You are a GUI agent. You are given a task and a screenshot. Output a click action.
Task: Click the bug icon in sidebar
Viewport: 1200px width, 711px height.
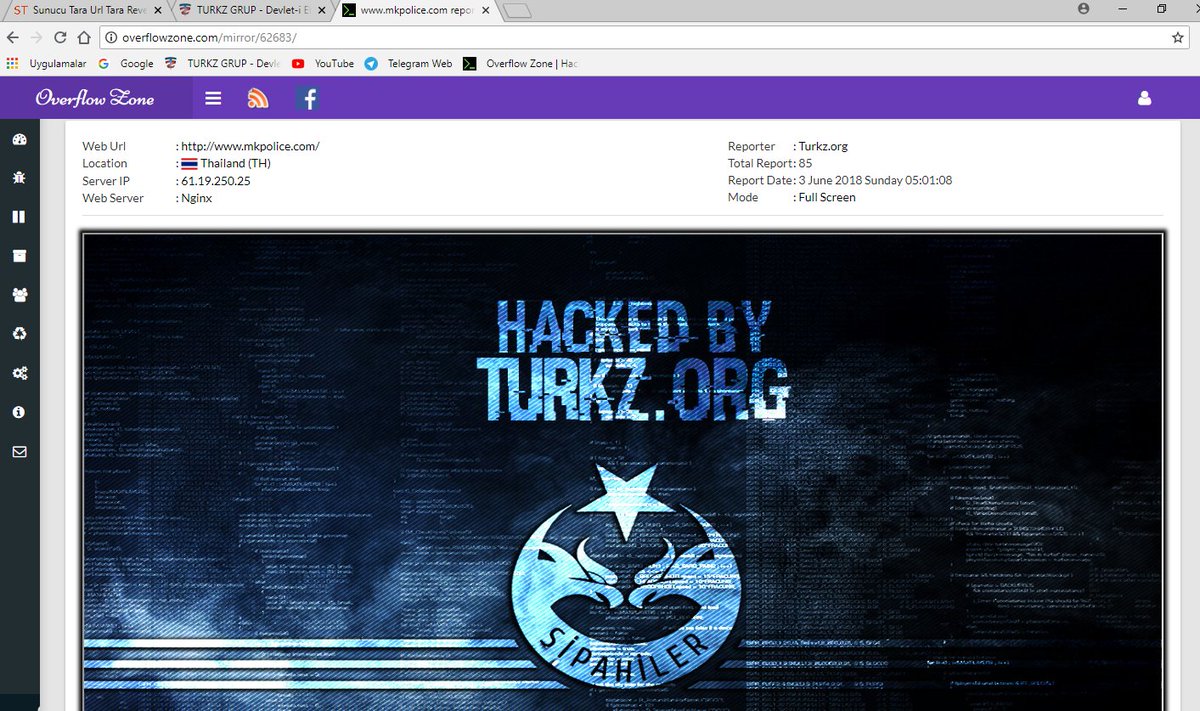tap(19, 177)
